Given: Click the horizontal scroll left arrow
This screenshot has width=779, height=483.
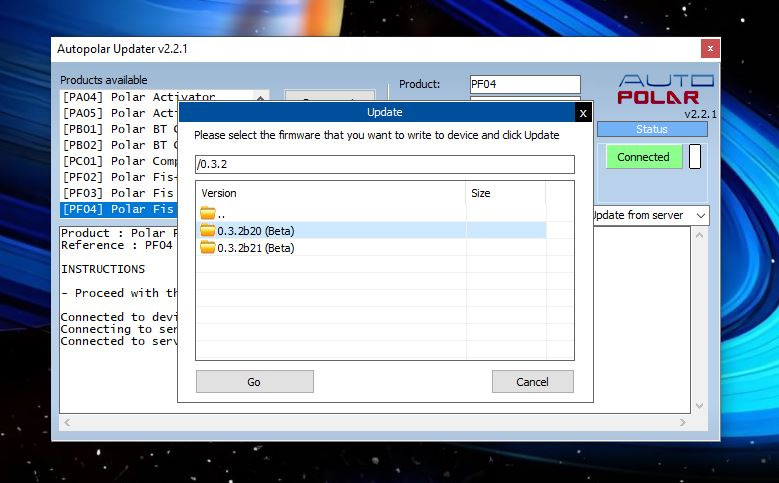Looking at the screenshot, I should coord(67,422).
